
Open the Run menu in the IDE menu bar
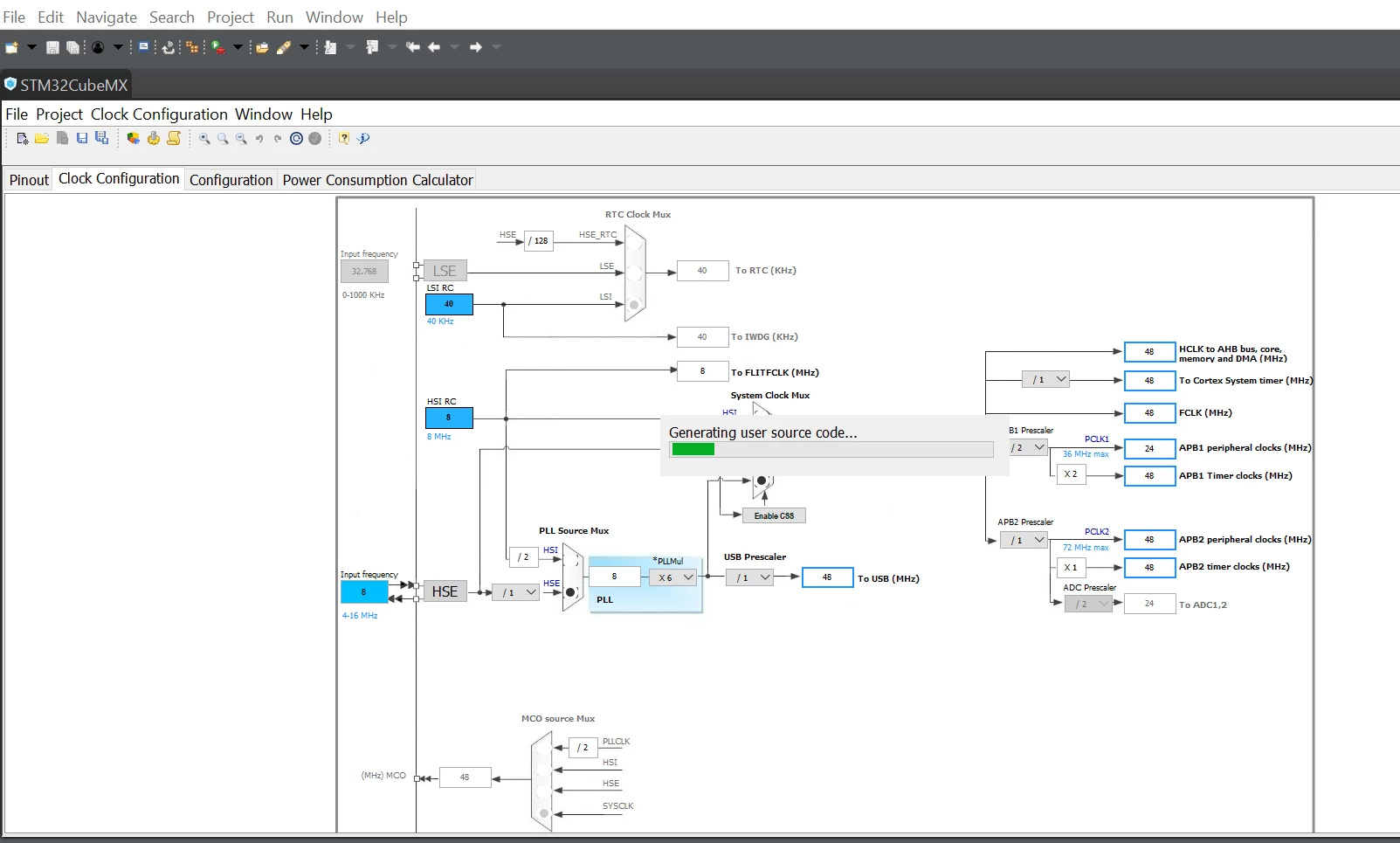[x=279, y=17]
